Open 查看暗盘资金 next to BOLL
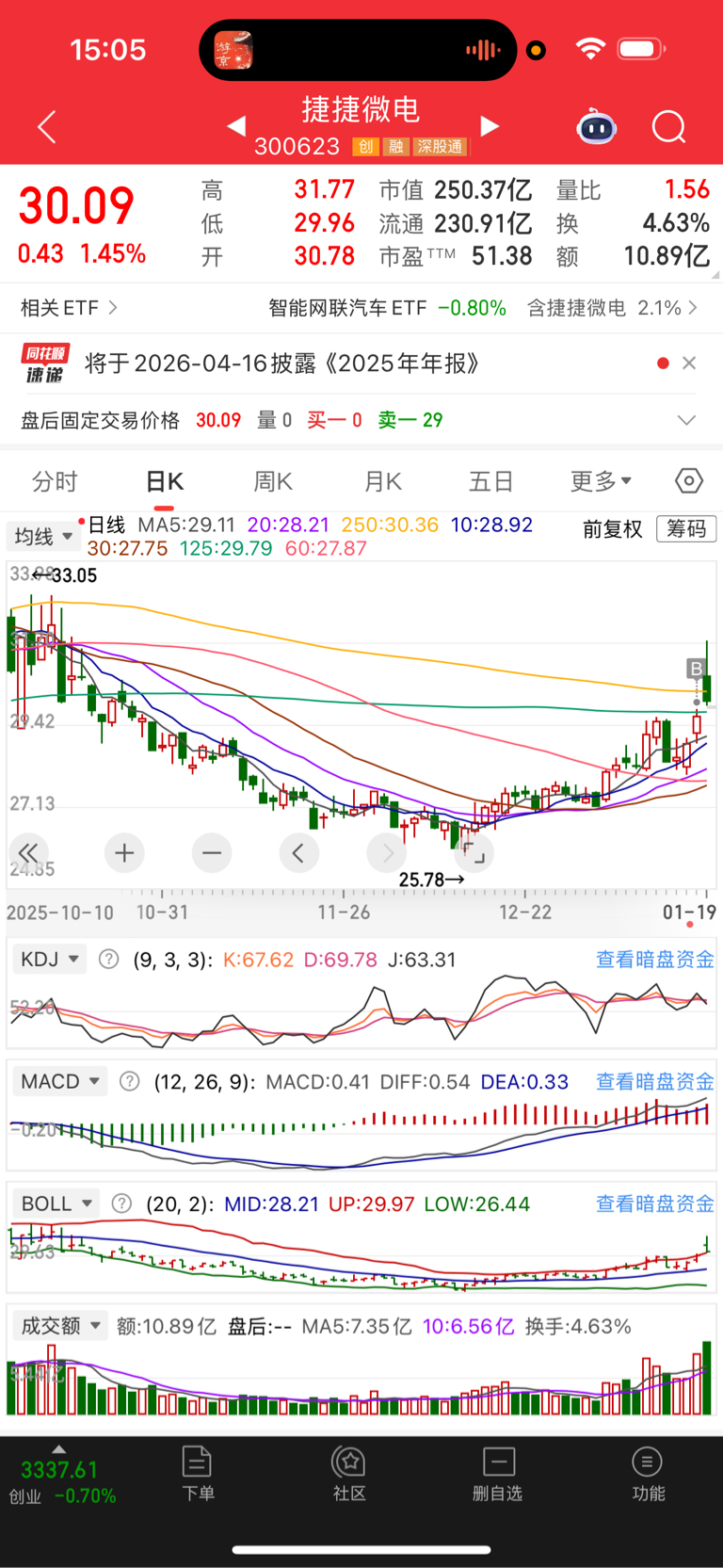The width and height of the screenshot is (723, 1568). tap(655, 1204)
